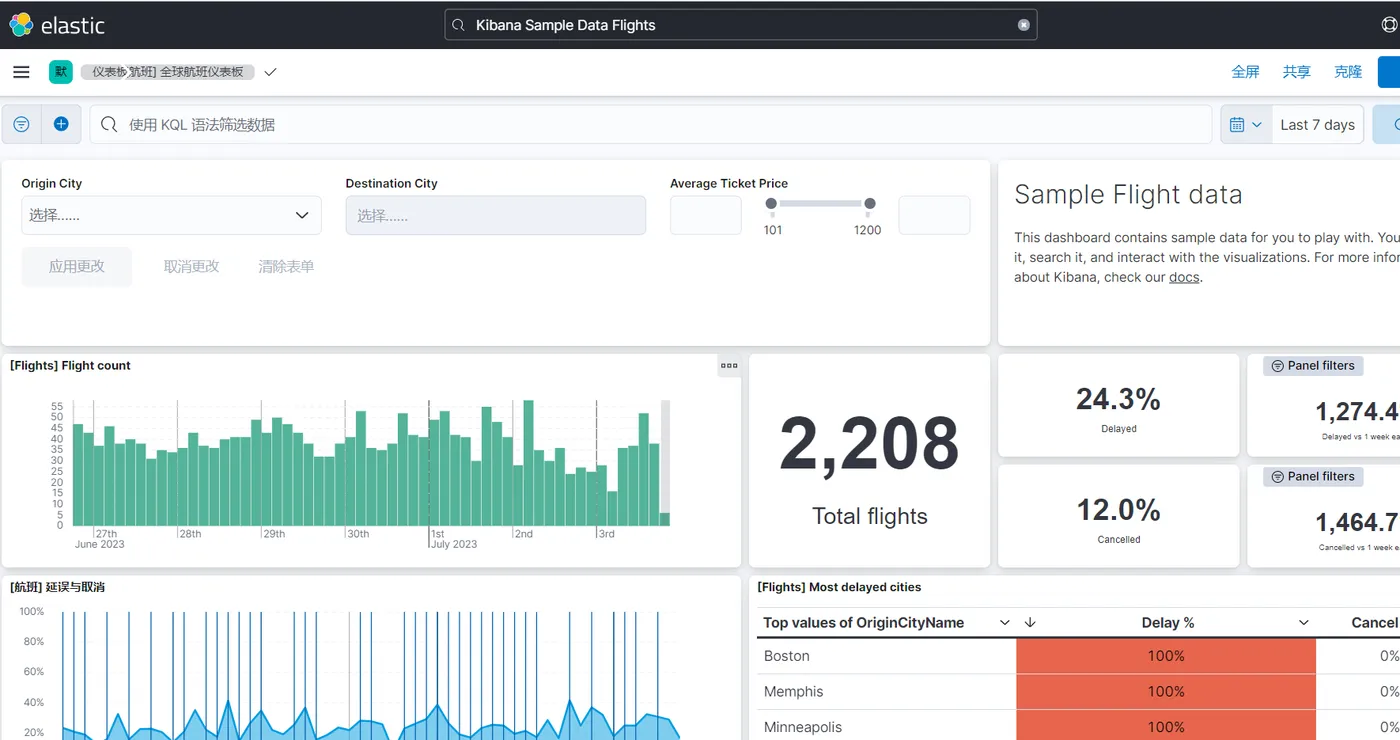This screenshot has height=740, width=1400.
Task: Open the Origin City dropdown
Action: tap(171, 215)
